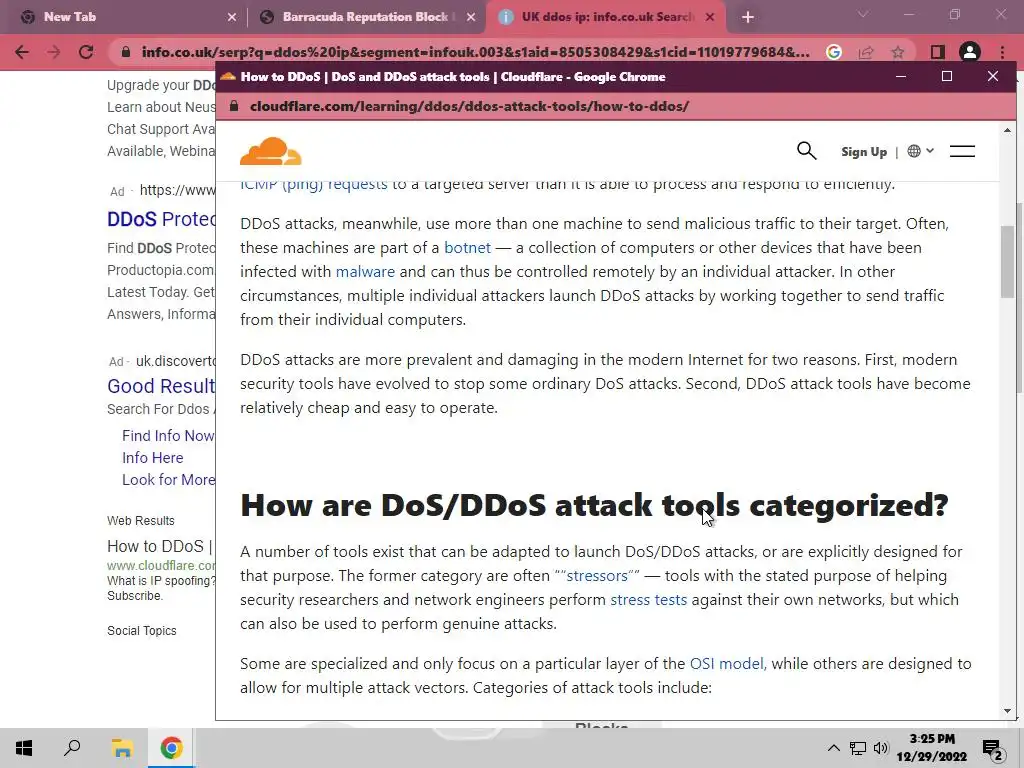
Task: Go forward in main Chrome window
Action: point(54,52)
